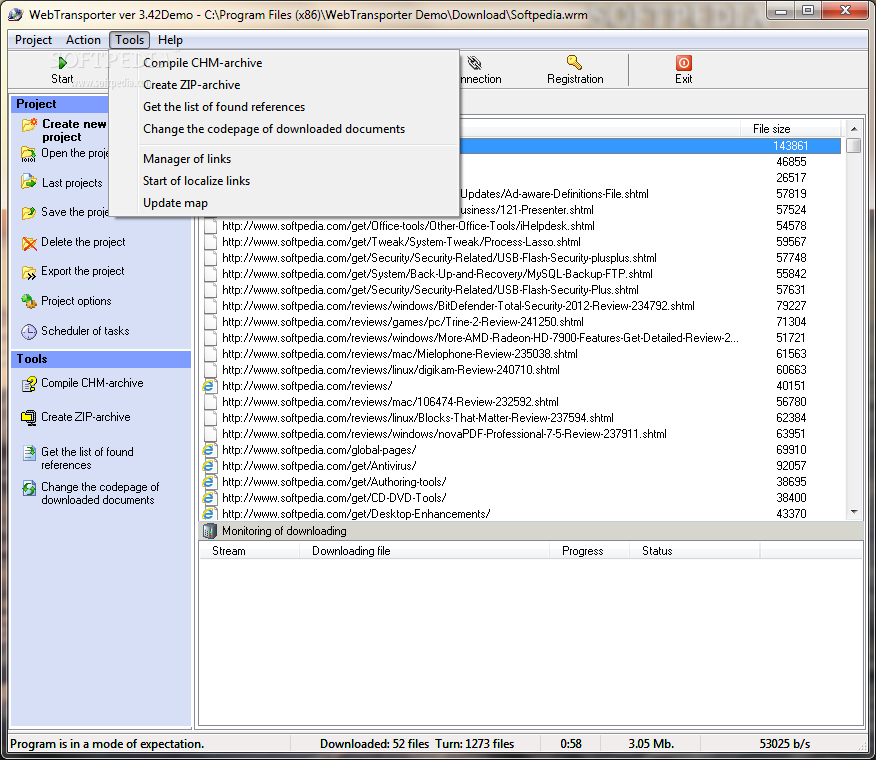Click the IE icon next to reviews/ URL
876x760 pixels.
(209, 386)
